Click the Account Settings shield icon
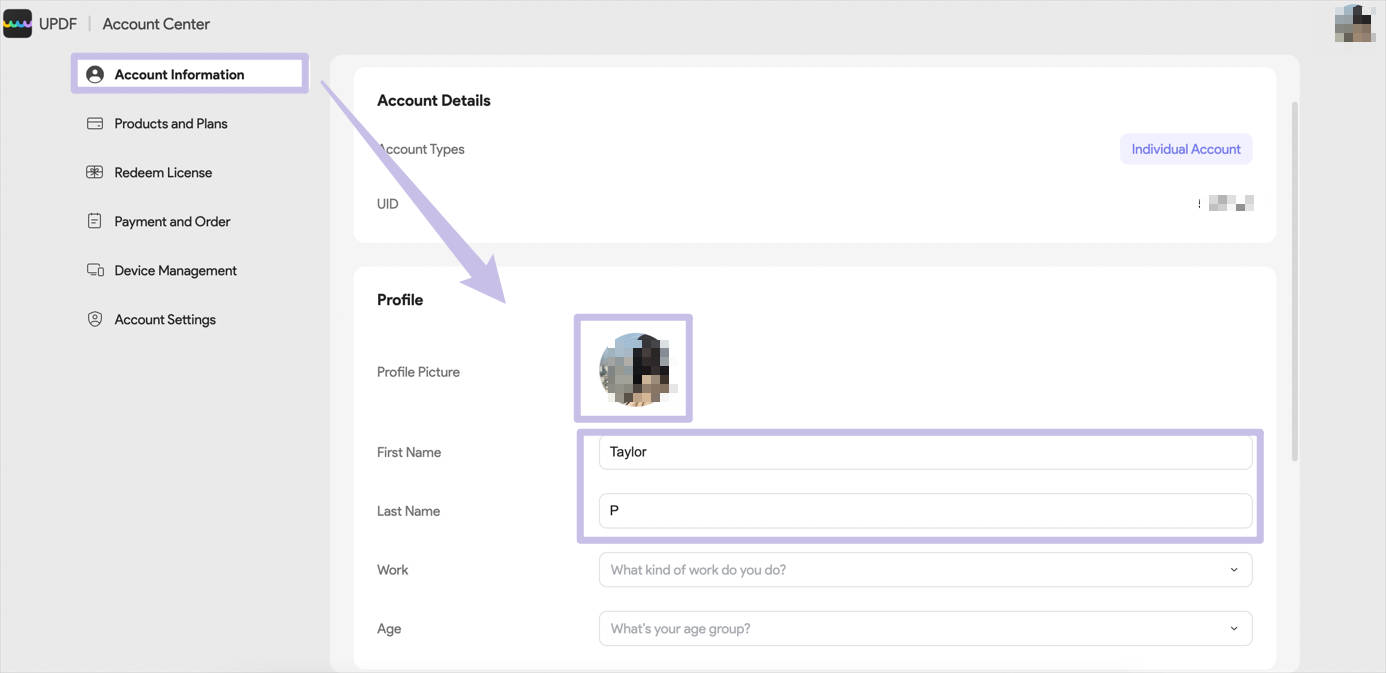Screen dimensions: 1386x673 95,319
